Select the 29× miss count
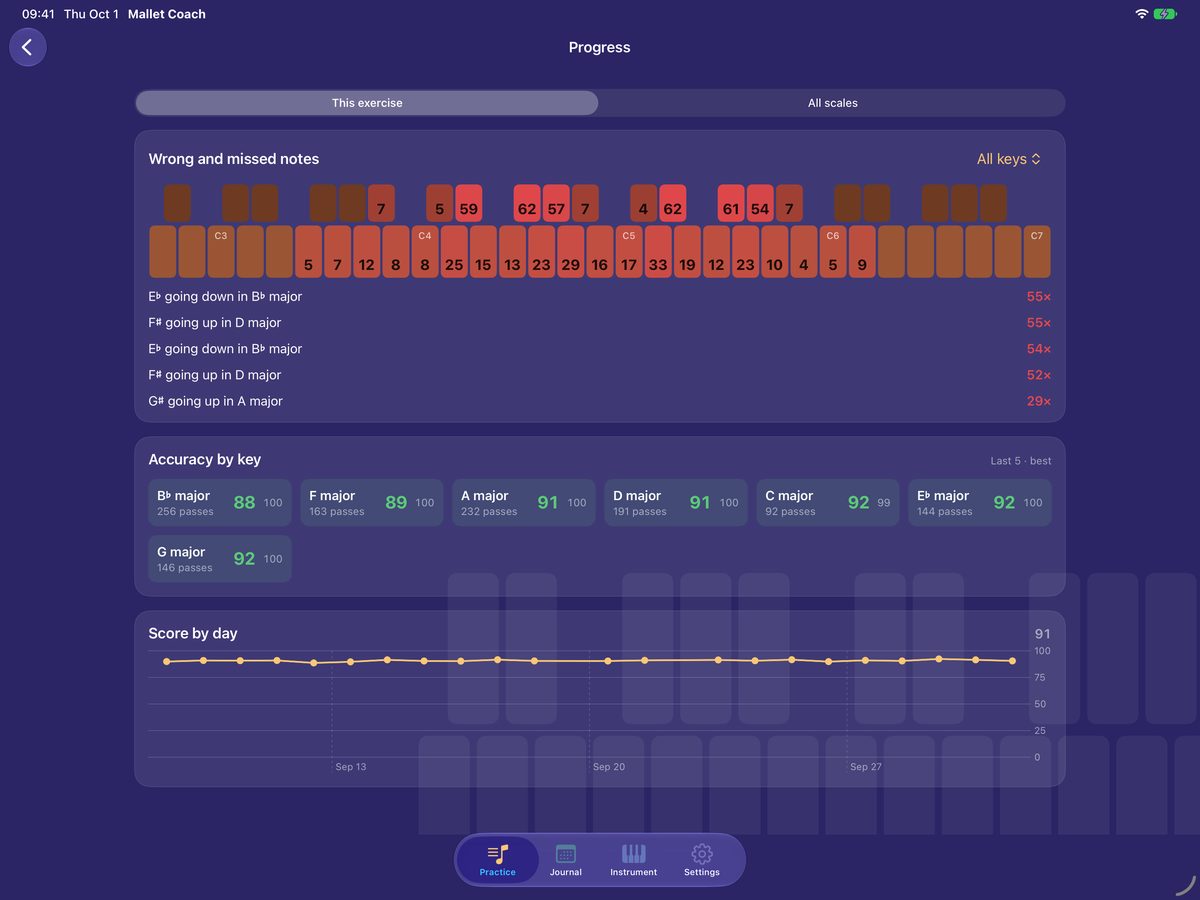Viewport: 1200px width, 900px height. coord(1039,401)
